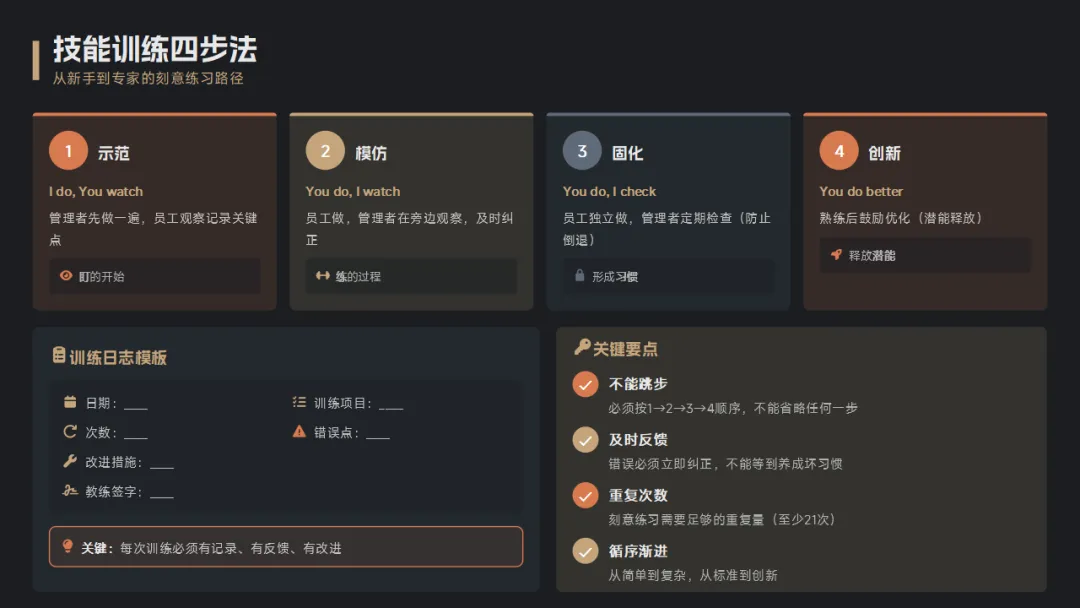Toggle the checkmark circle beside 重复次数
The height and width of the screenshot is (608, 1080).
point(585,495)
